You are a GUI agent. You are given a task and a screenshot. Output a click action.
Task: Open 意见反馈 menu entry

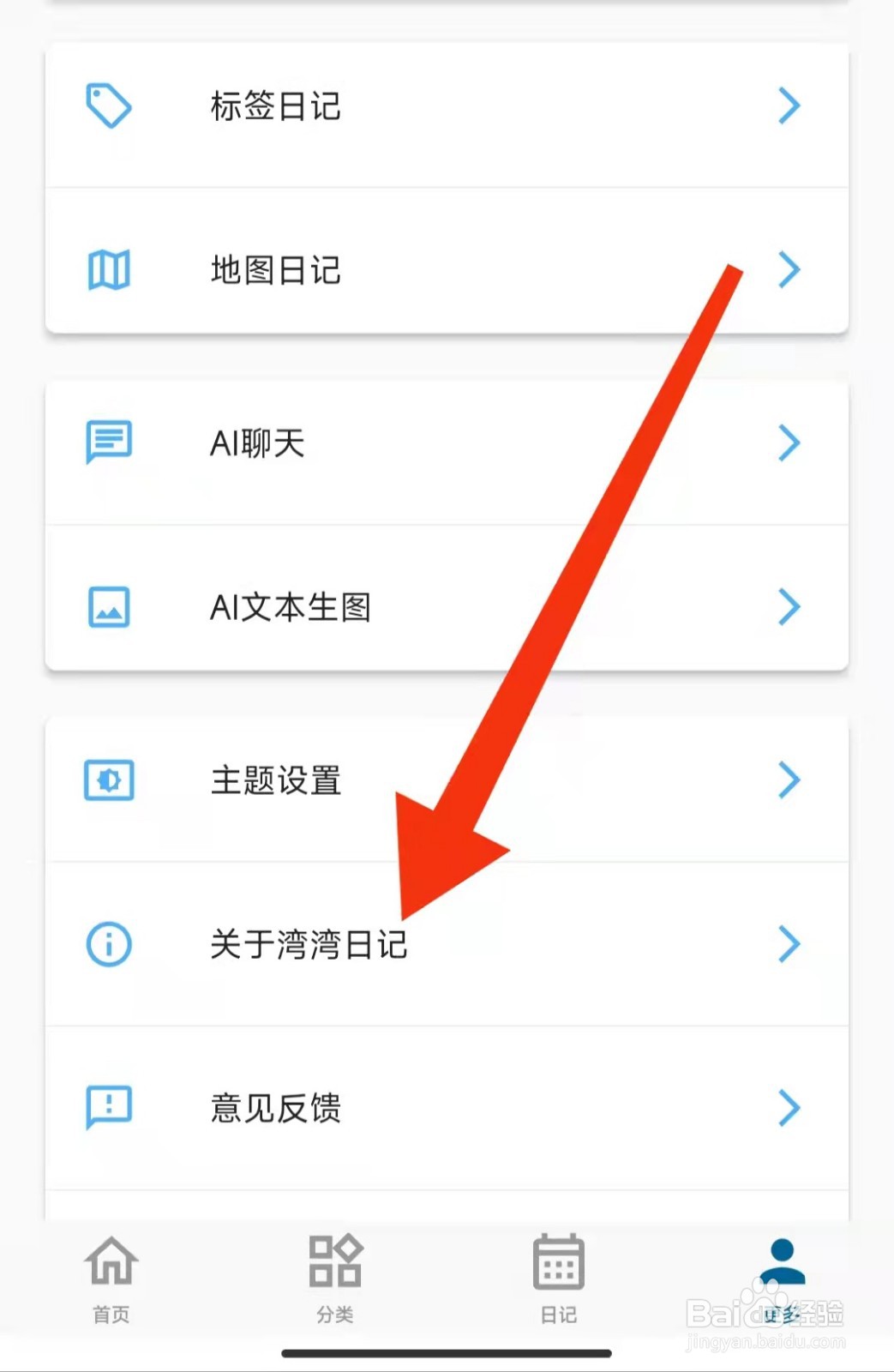click(447, 1107)
